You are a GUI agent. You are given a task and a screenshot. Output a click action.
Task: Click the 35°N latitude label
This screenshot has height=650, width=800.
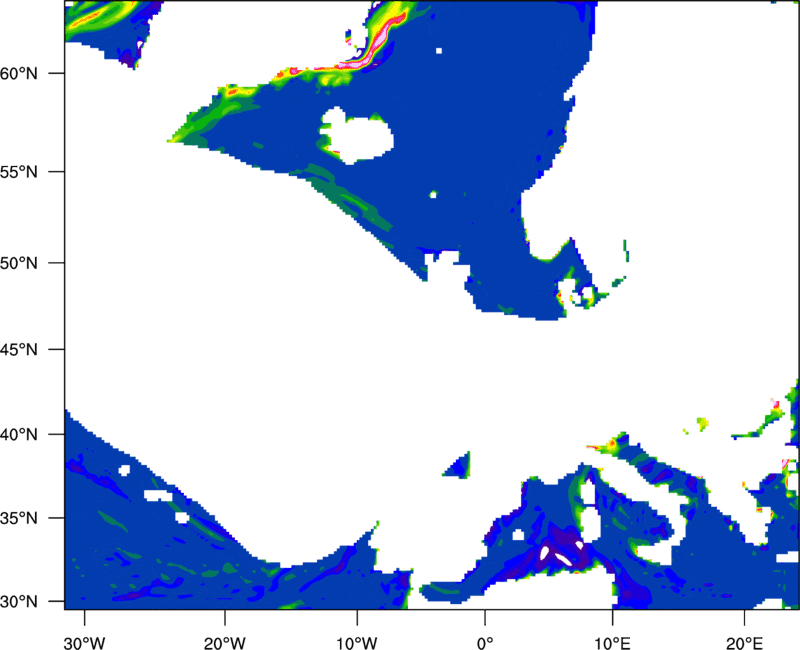[x=19, y=518]
